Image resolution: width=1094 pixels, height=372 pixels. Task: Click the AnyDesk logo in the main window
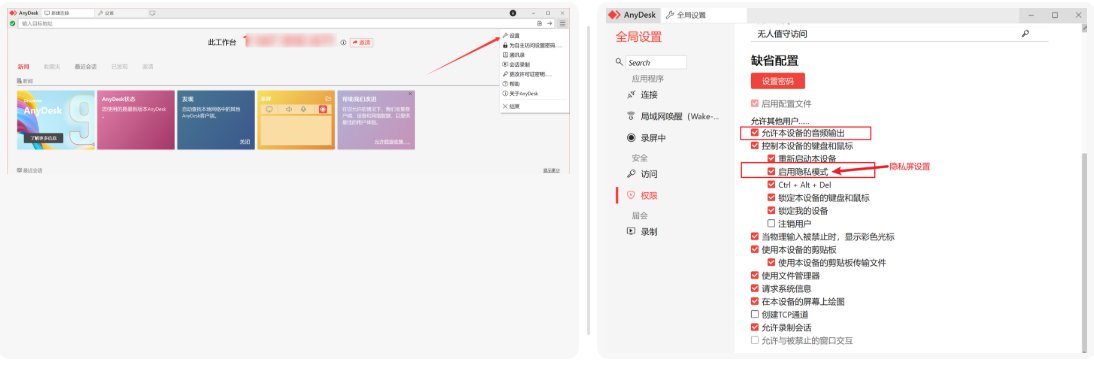tap(13, 13)
